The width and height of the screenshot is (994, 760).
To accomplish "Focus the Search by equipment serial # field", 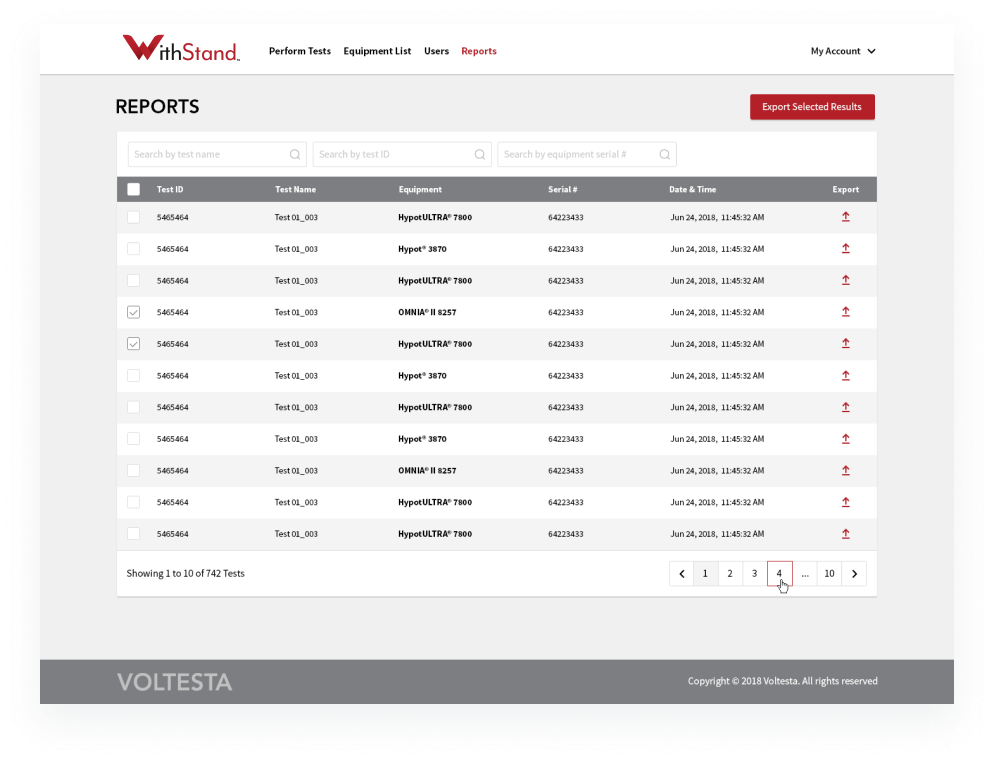I will (587, 155).
